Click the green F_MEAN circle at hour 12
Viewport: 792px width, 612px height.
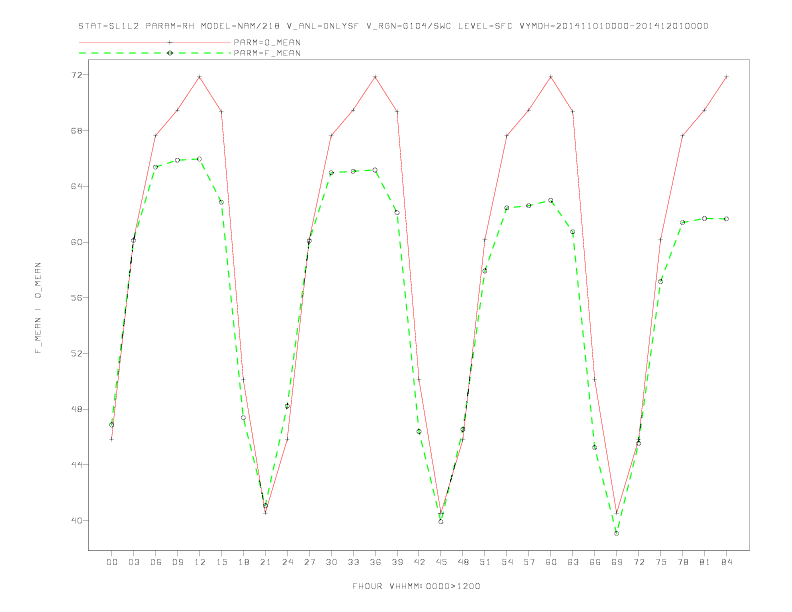200,159
